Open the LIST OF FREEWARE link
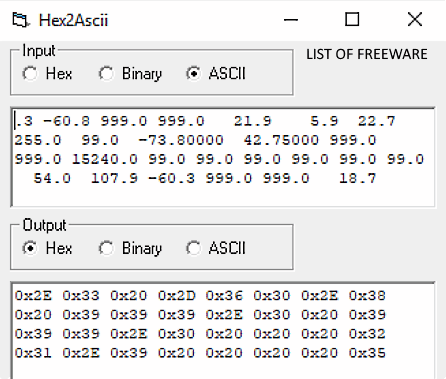The image size is (446, 379). 367,54
